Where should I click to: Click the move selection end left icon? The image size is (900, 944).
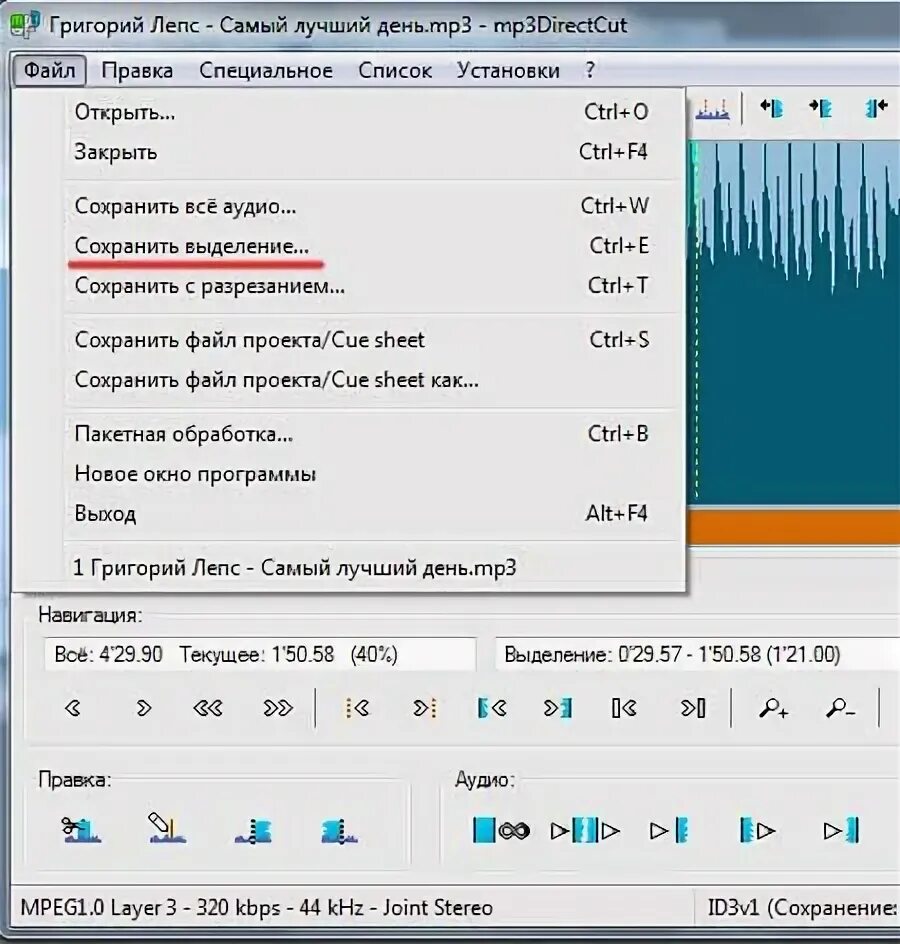876,108
